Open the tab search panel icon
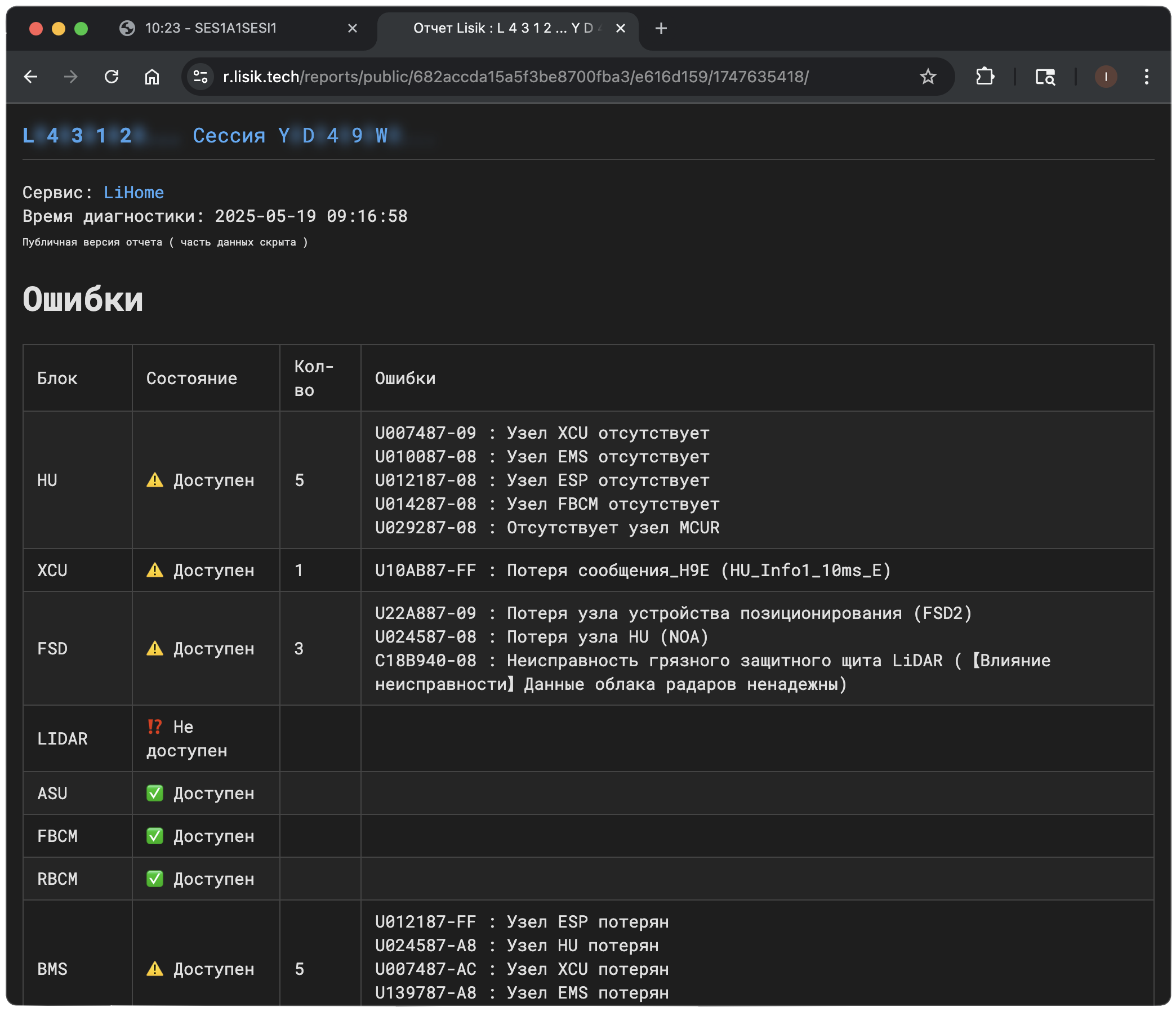Screen dimensions: 1176x1016 coord(1045,77)
